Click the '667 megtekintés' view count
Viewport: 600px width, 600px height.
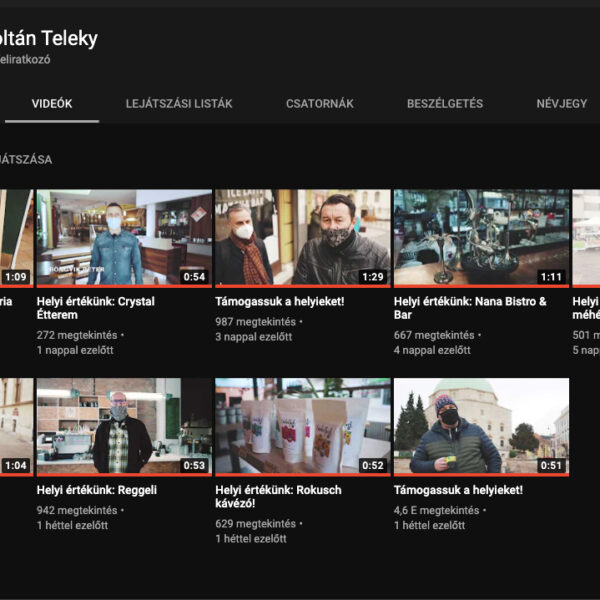point(434,335)
